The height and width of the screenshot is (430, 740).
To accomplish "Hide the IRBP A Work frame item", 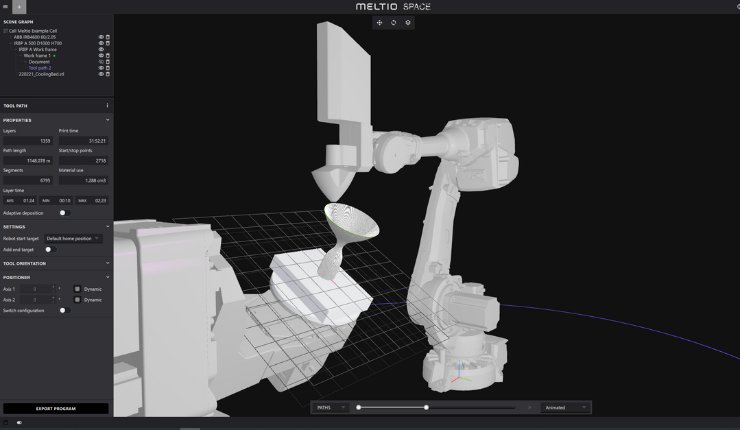I will (101, 49).
